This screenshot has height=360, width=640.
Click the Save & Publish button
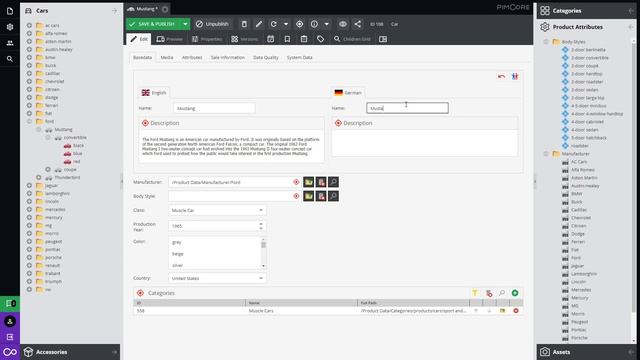152,24
